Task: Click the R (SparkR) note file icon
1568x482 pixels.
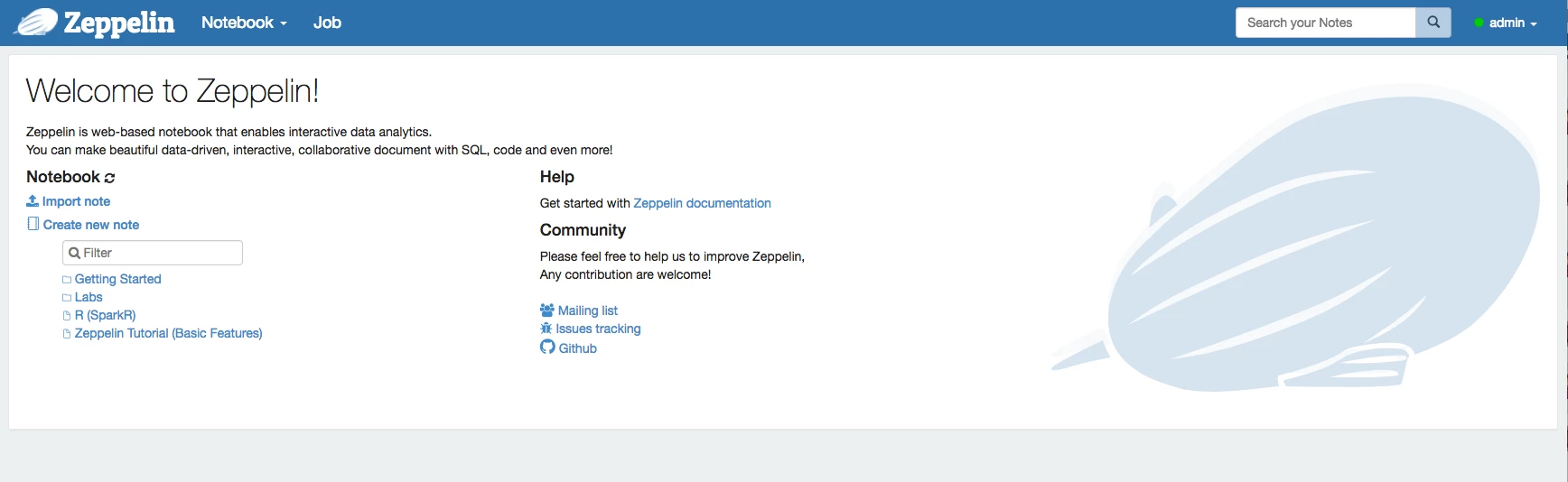Action: click(x=67, y=316)
